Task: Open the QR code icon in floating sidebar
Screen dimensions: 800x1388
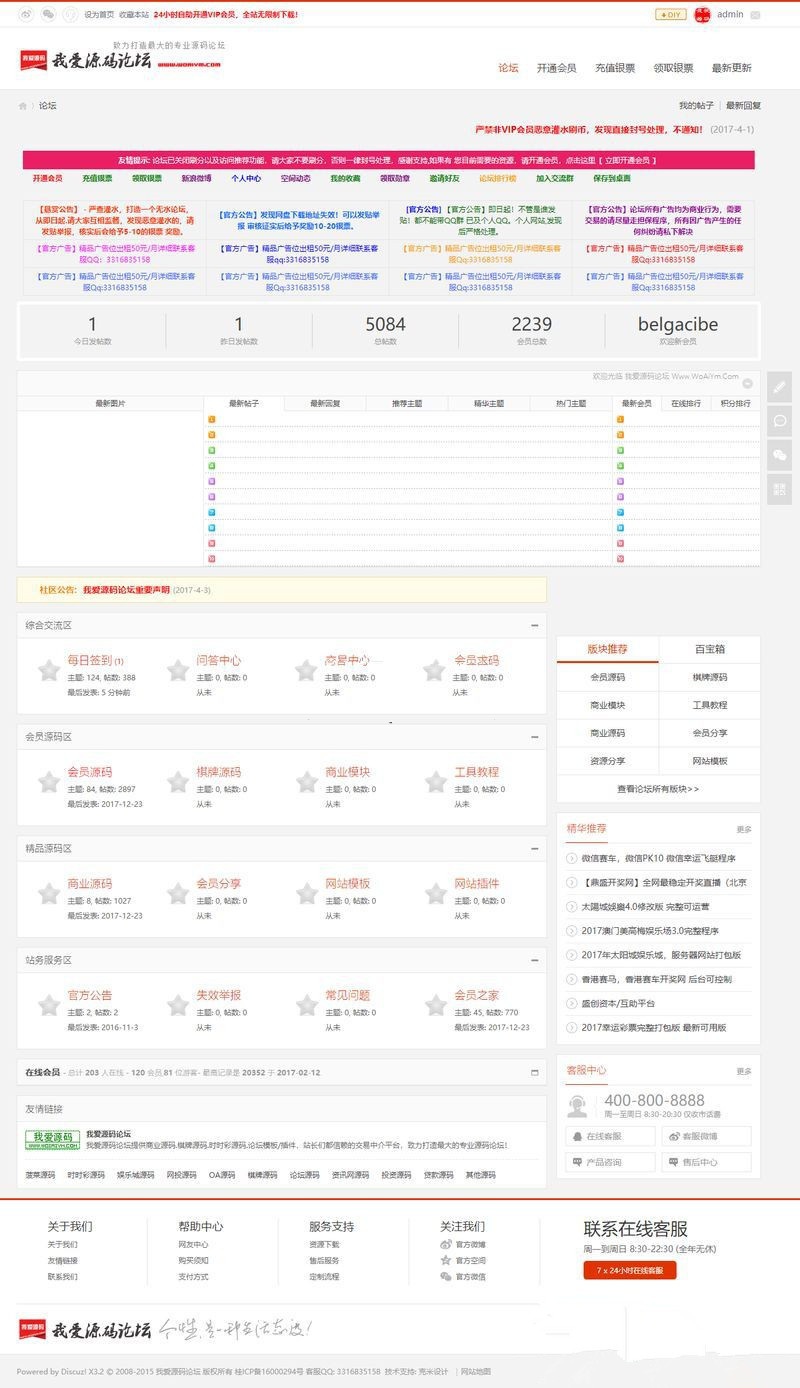Action: point(780,489)
